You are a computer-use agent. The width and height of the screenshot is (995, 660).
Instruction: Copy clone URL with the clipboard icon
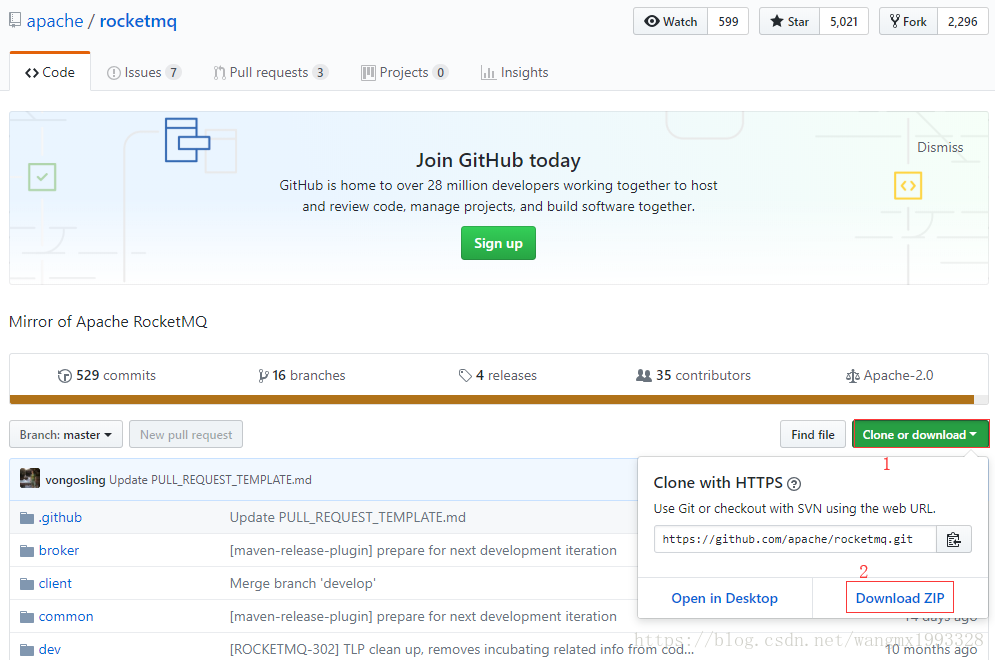pyautogui.click(x=954, y=539)
